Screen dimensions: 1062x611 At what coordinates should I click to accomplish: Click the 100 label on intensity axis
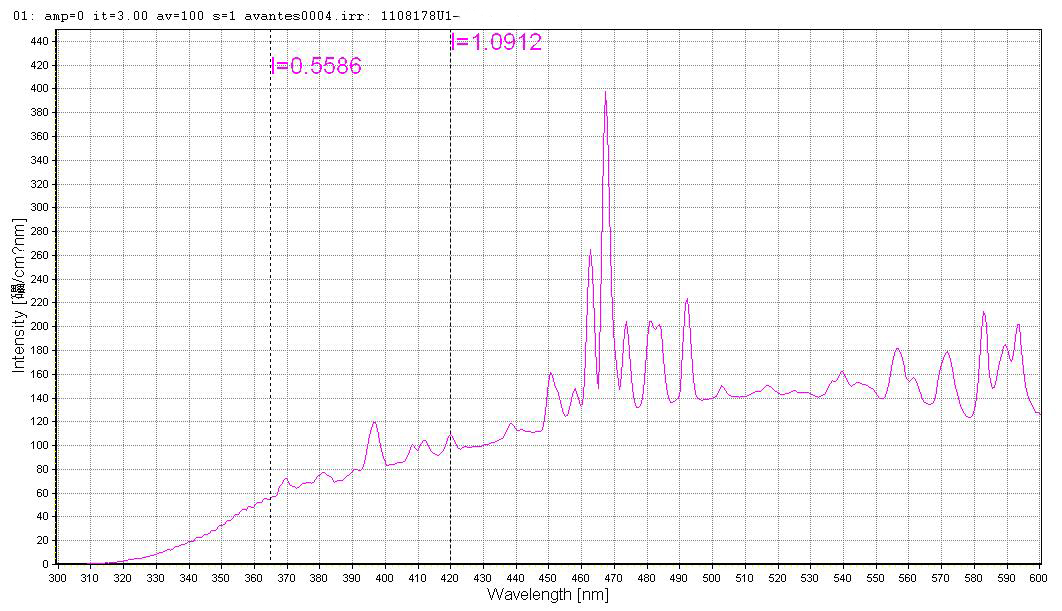tap(39, 445)
